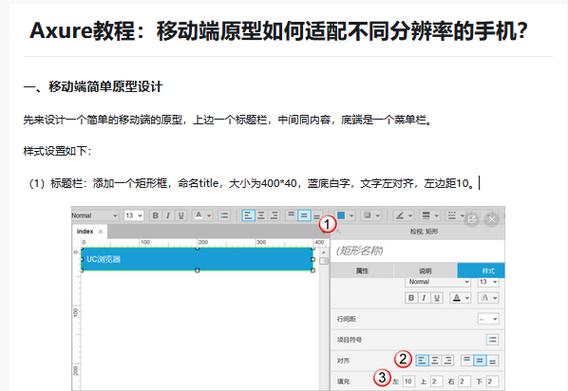The image size is (568, 391).
Task: Align text left in top toolbar
Action: 248,216
